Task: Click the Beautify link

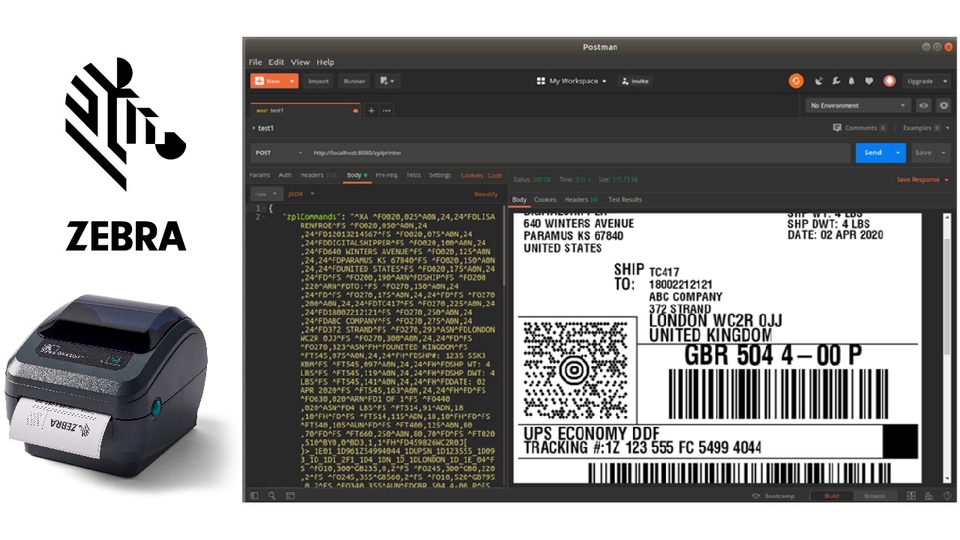Action: [x=486, y=194]
